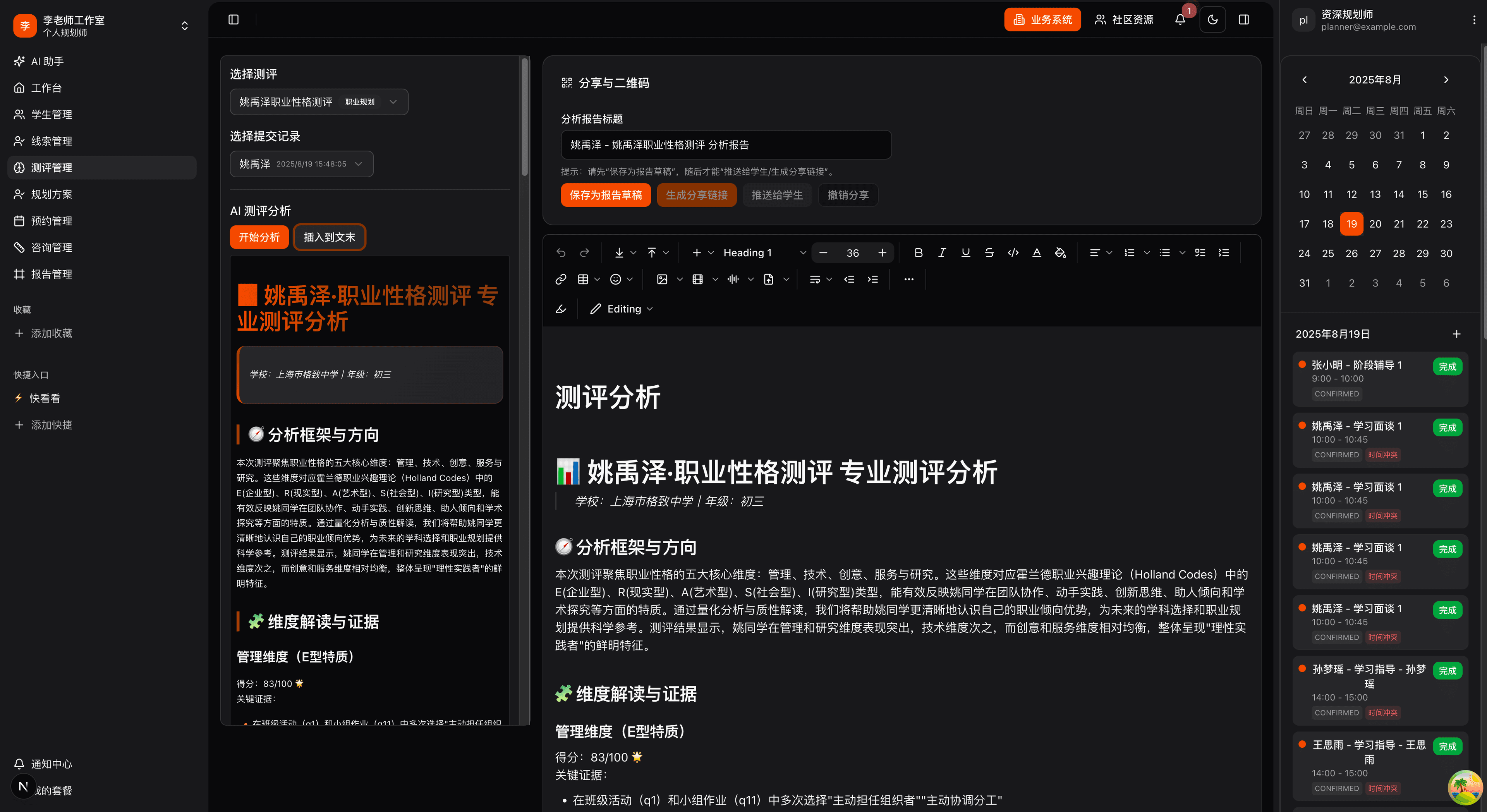Go to 学生管理 in the sidebar

[52, 114]
